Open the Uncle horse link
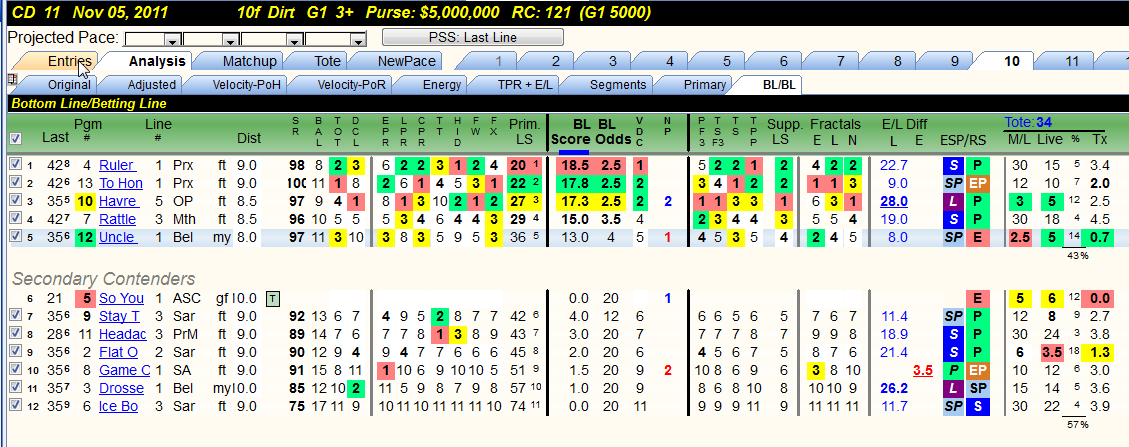1129x447 pixels. tap(117, 237)
